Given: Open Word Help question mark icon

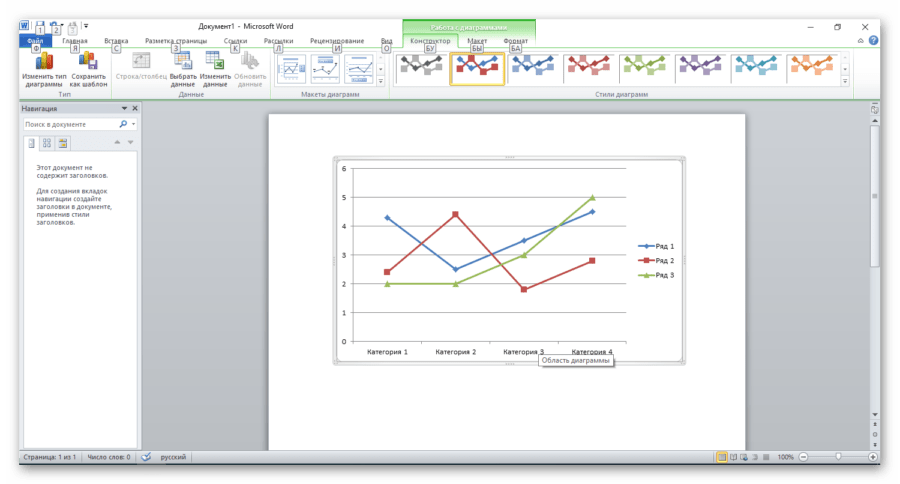Looking at the screenshot, I should pyautogui.click(x=873, y=41).
